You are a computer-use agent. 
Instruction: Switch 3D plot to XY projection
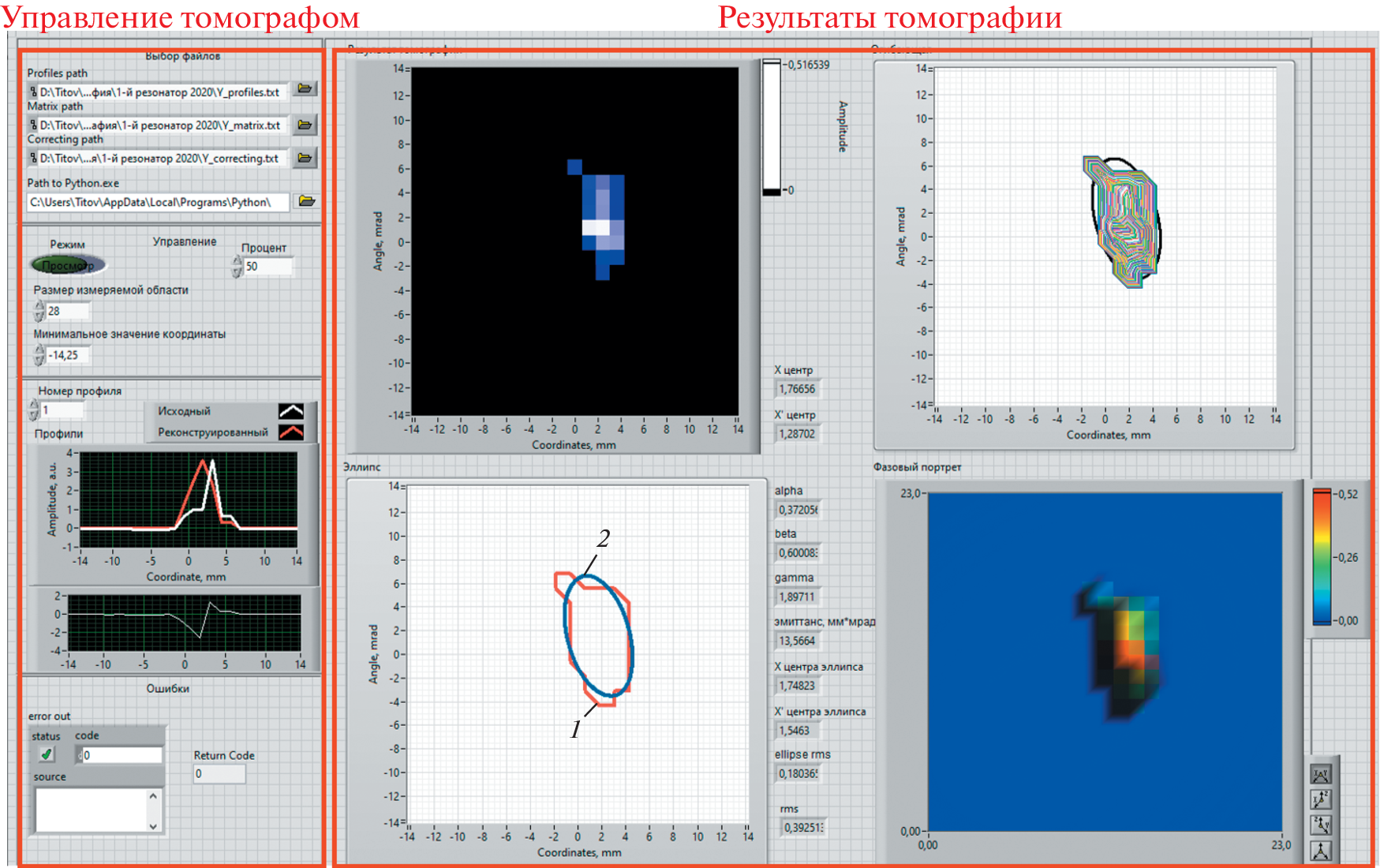1321,774
